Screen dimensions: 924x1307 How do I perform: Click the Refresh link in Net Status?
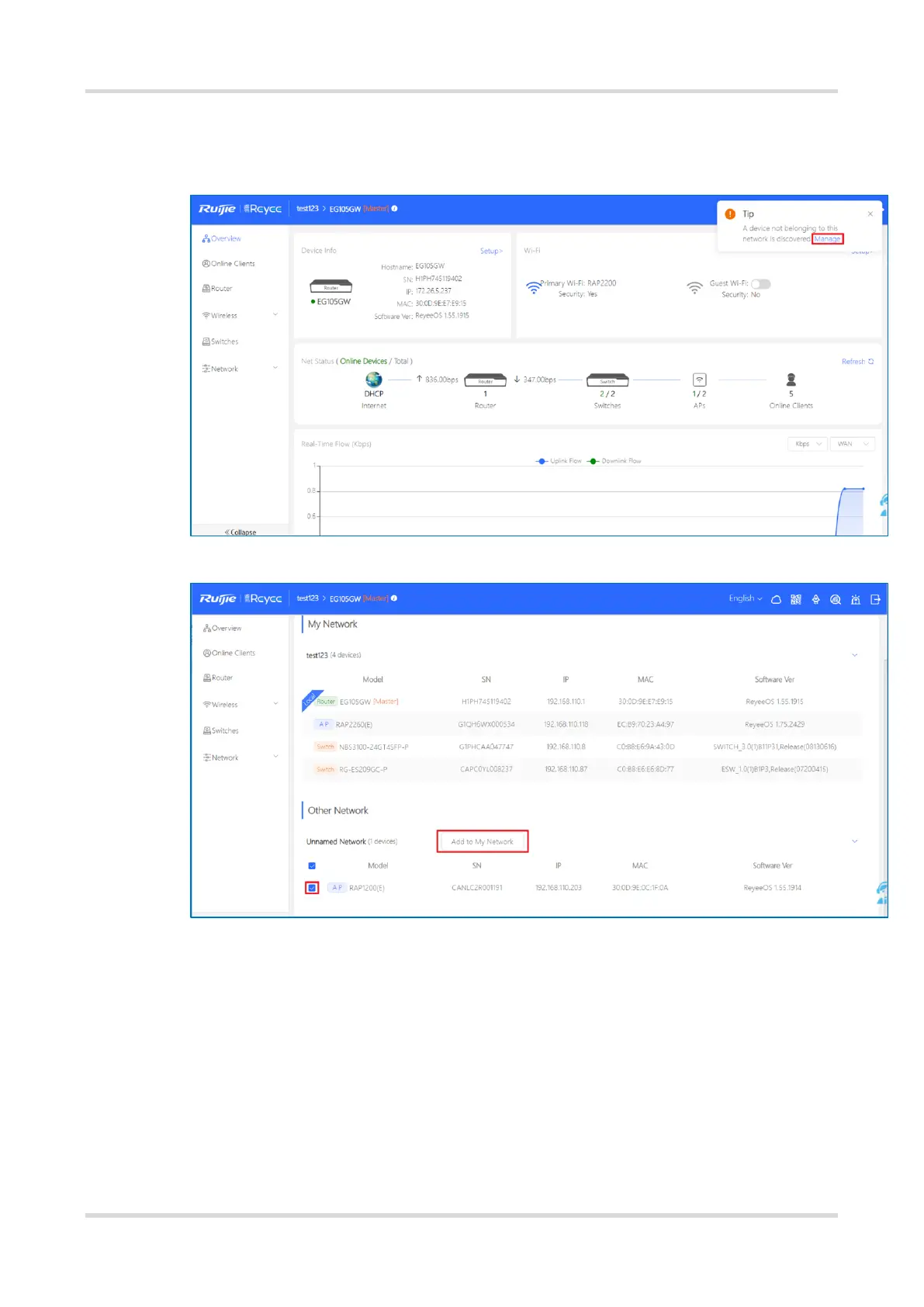(x=858, y=362)
